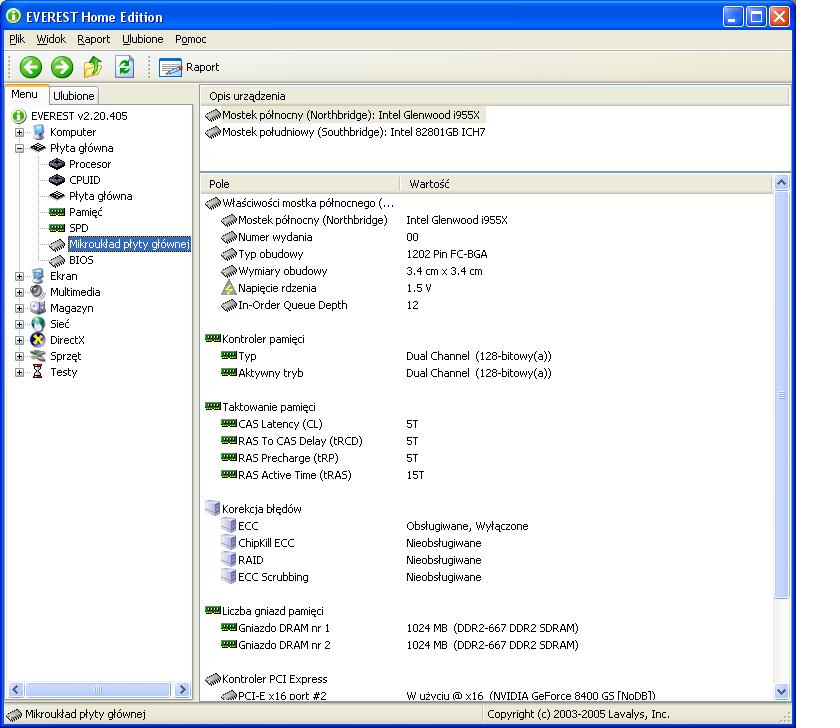The width and height of the screenshot is (840, 728).
Task: Click the Testy hourglass icon
Action: 38,371
